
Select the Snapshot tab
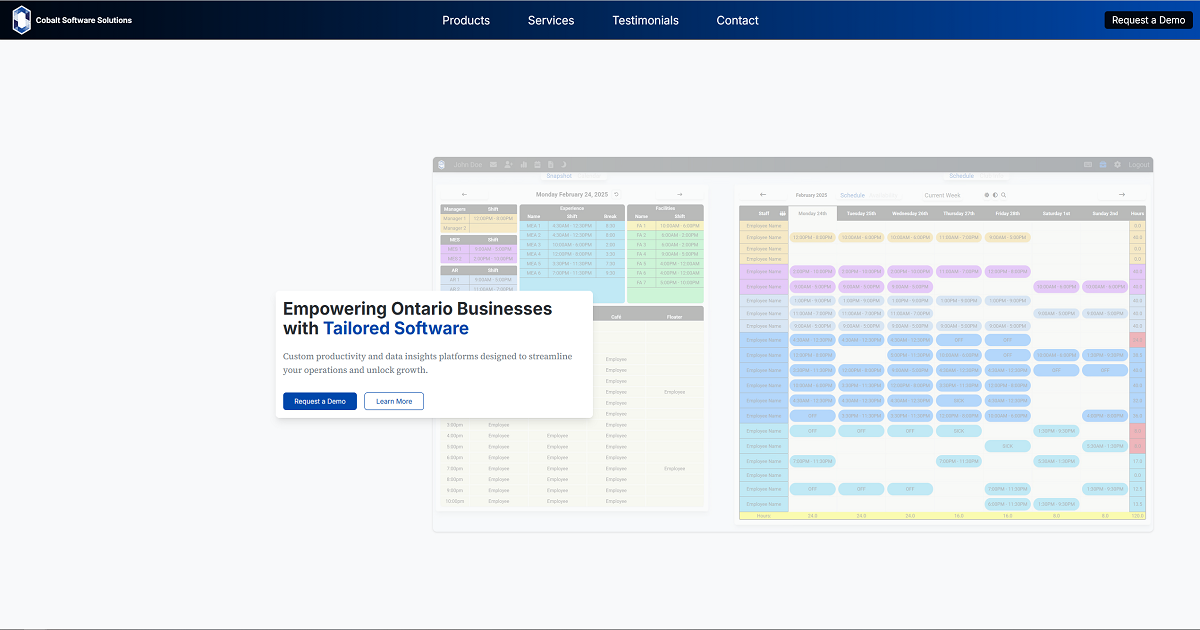click(x=559, y=176)
